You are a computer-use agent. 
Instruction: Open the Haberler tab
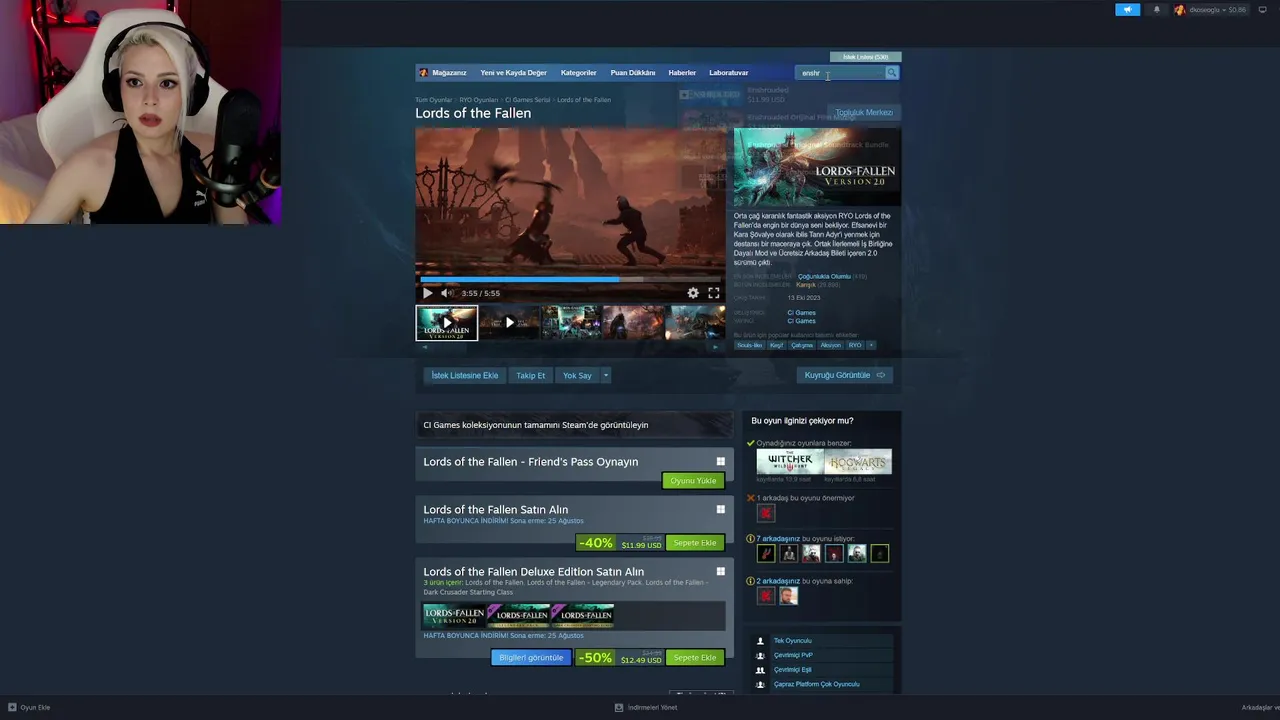(x=682, y=73)
